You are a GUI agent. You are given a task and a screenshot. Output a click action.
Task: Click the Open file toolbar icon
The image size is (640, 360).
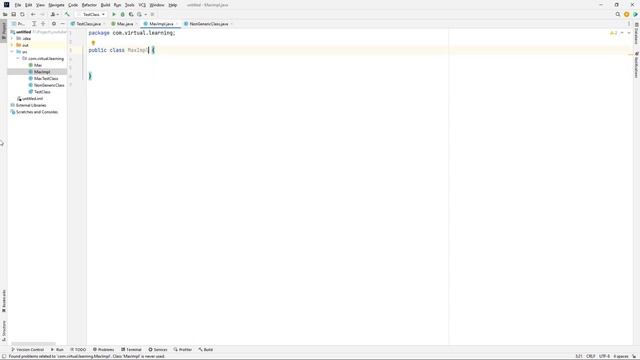tap(5, 14)
